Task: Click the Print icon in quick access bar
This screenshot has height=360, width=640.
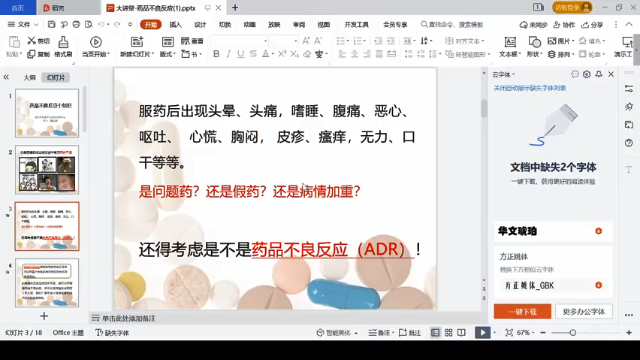Action: coord(76,24)
